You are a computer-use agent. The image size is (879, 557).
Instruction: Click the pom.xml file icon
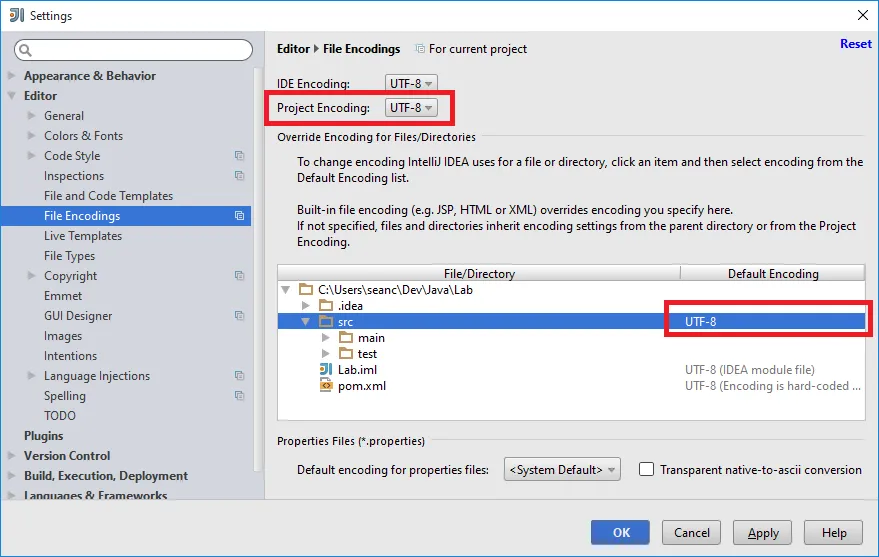tap(326, 386)
